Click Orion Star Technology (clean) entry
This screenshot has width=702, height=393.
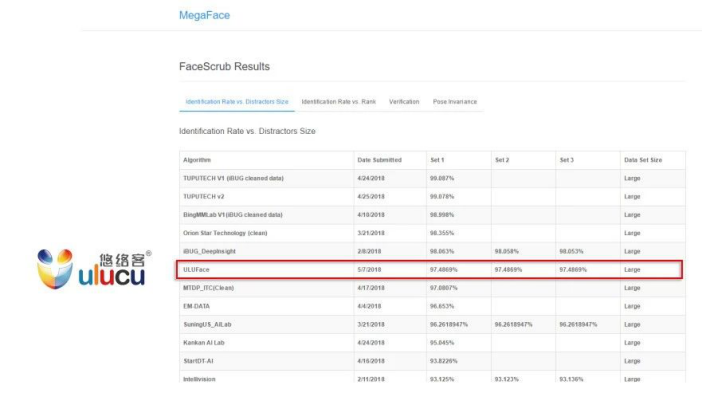(x=225, y=233)
